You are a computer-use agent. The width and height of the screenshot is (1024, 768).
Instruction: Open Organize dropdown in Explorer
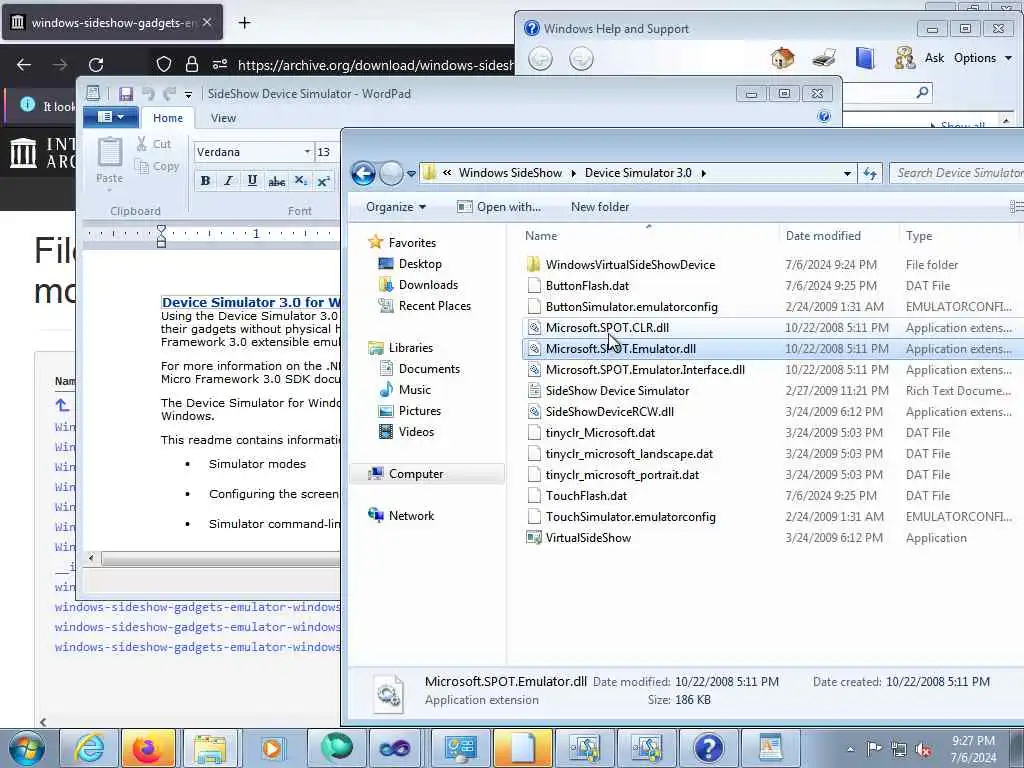396,207
